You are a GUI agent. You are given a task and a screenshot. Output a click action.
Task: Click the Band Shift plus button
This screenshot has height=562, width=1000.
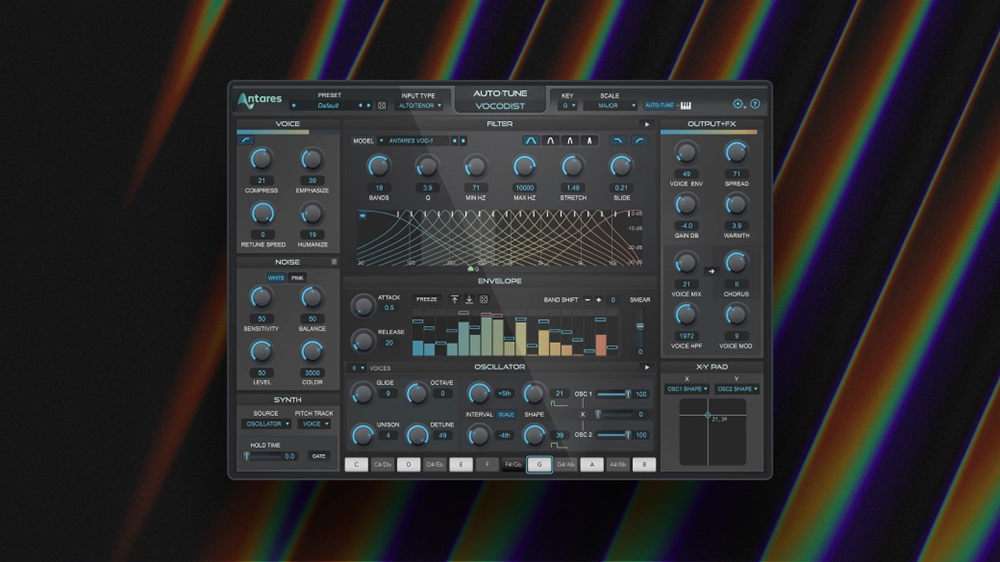tap(598, 300)
